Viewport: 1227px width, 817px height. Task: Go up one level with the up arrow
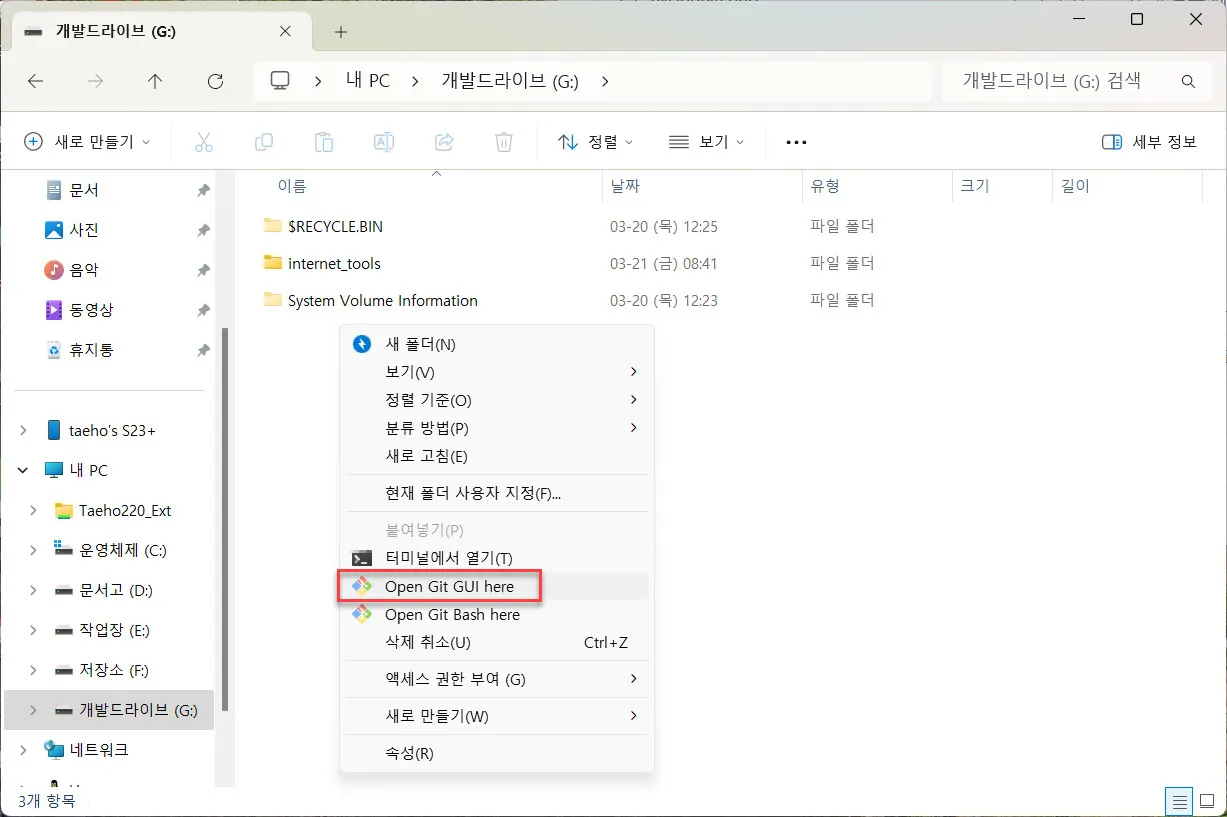tap(155, 81)
